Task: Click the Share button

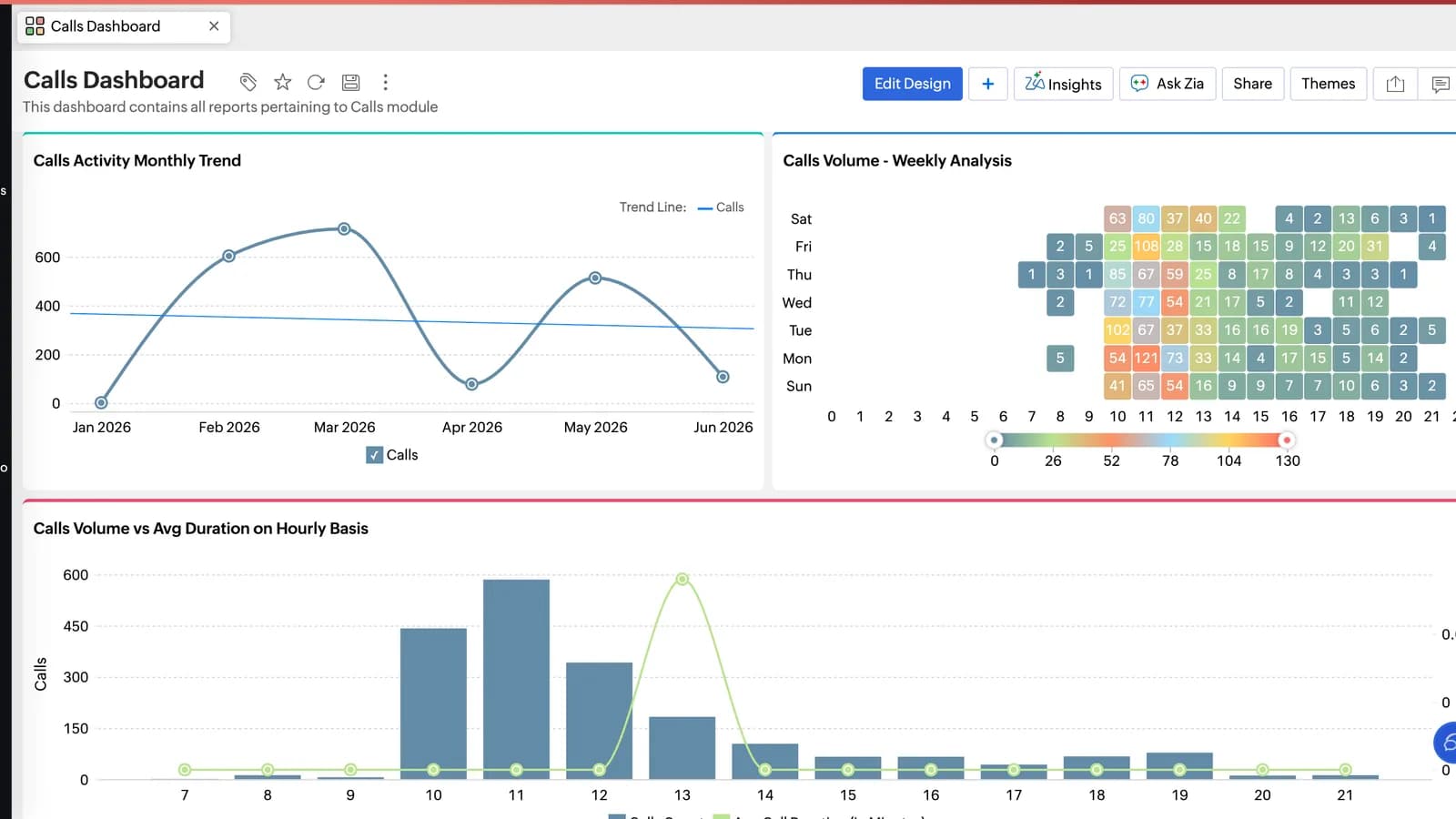Action: [1253, 84]
